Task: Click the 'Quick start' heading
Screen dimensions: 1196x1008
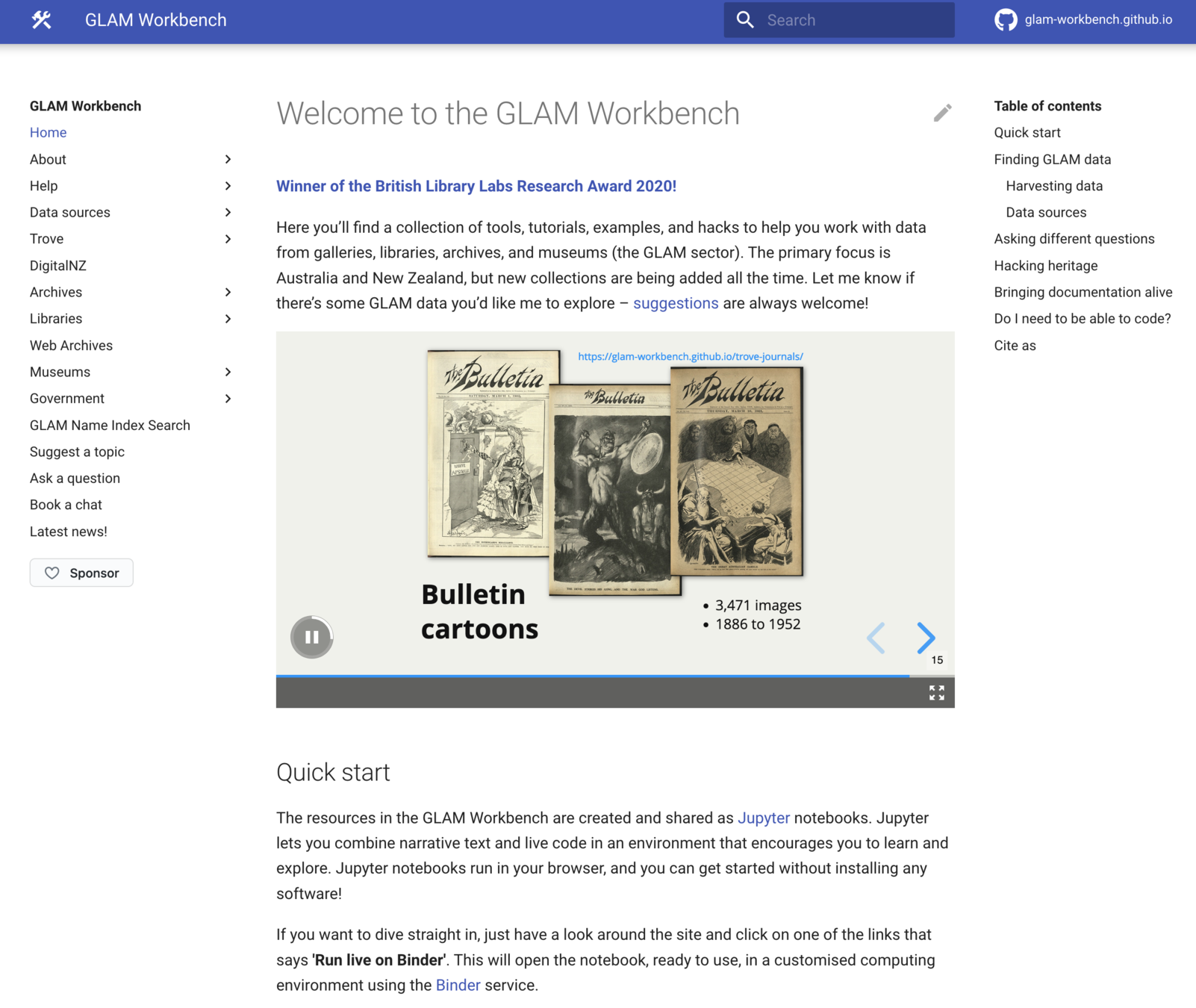Action: pos(333,772)
